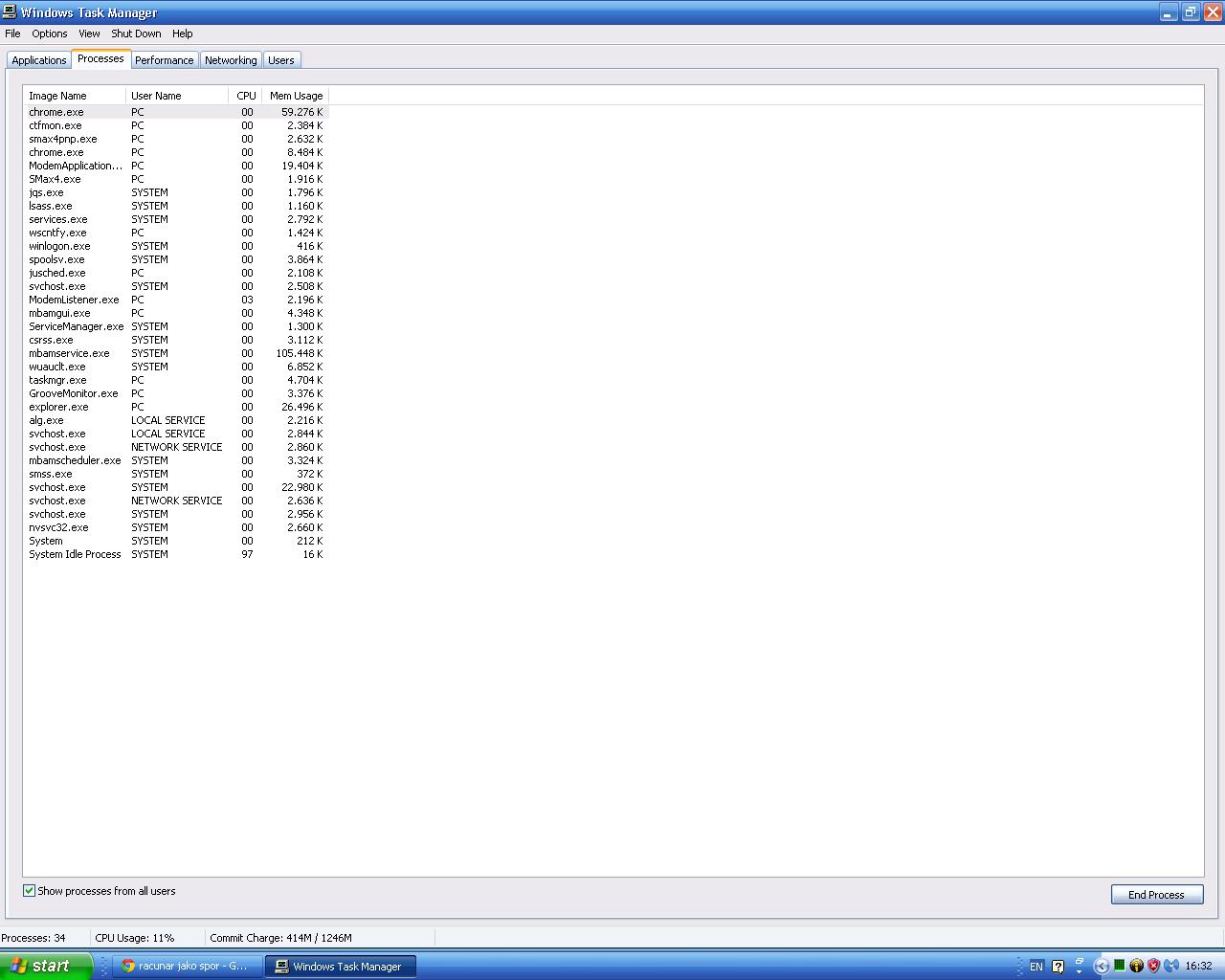
Task: Select chrome.exe using 59.276 K memory
Action: coord(176,112)
